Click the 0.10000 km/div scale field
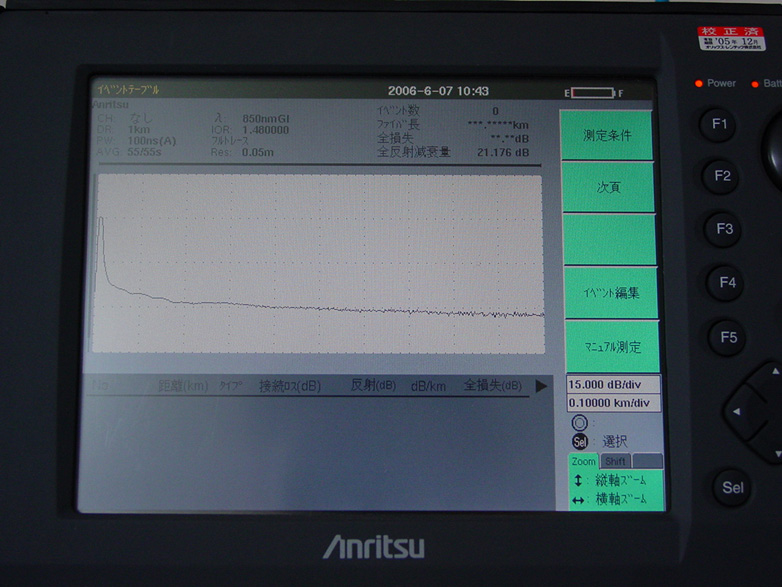Viewport: 782px width, 587px height. (x=614, y=403)
